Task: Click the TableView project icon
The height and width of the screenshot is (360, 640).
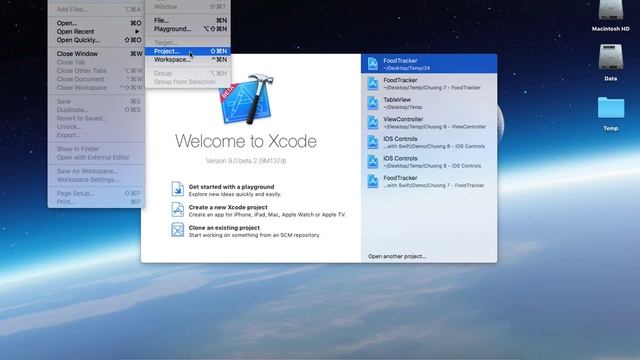Action: point(373,103)
